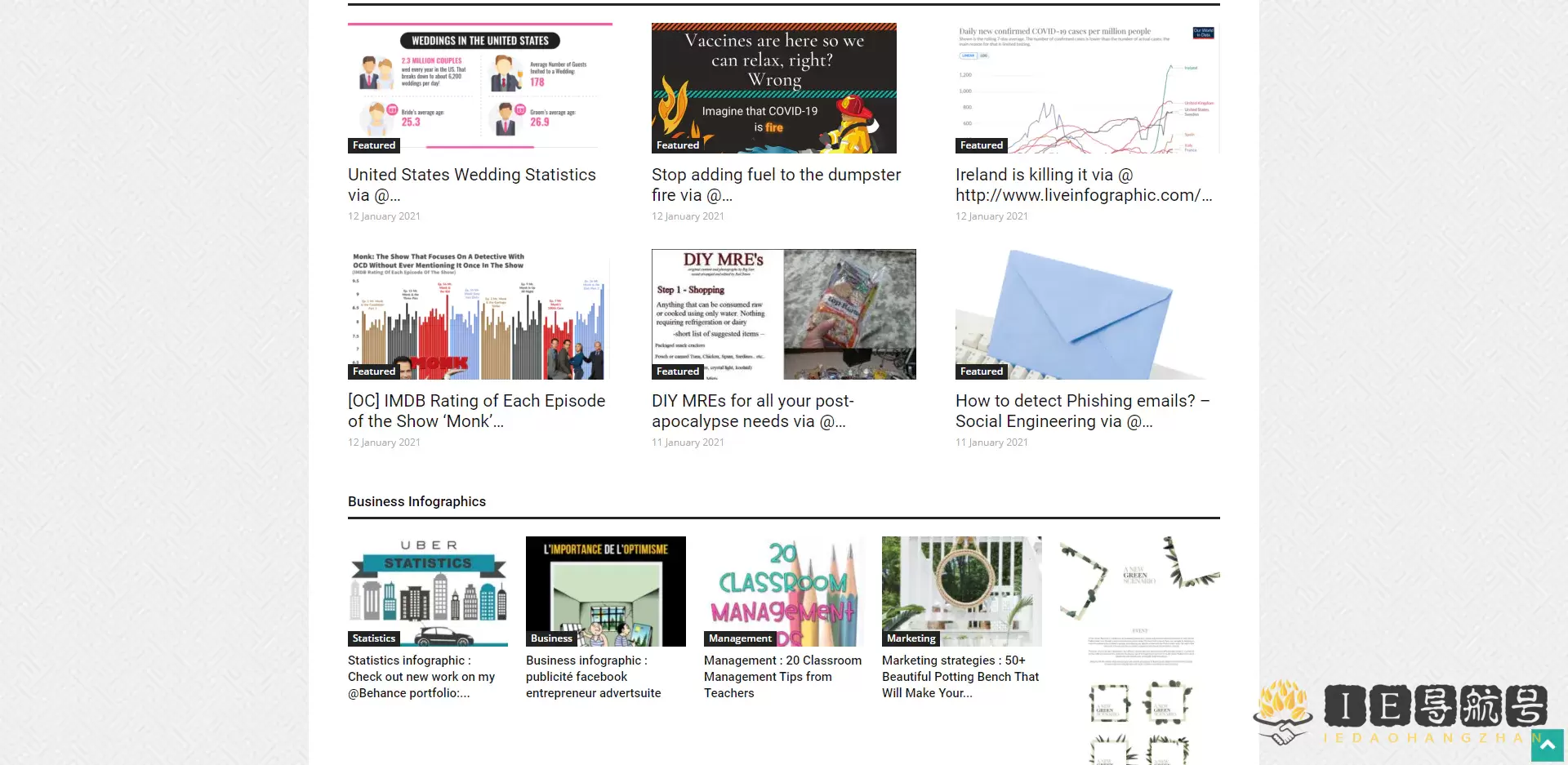Open the potting bench marketing thumbnail
Viewport: 1568px width, 765px height.
tap(961, 590)
